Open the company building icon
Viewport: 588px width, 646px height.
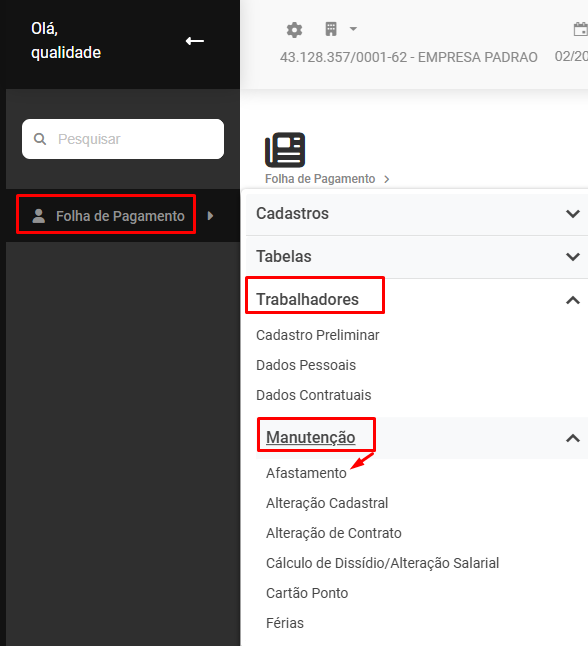[x=331, y=29]
